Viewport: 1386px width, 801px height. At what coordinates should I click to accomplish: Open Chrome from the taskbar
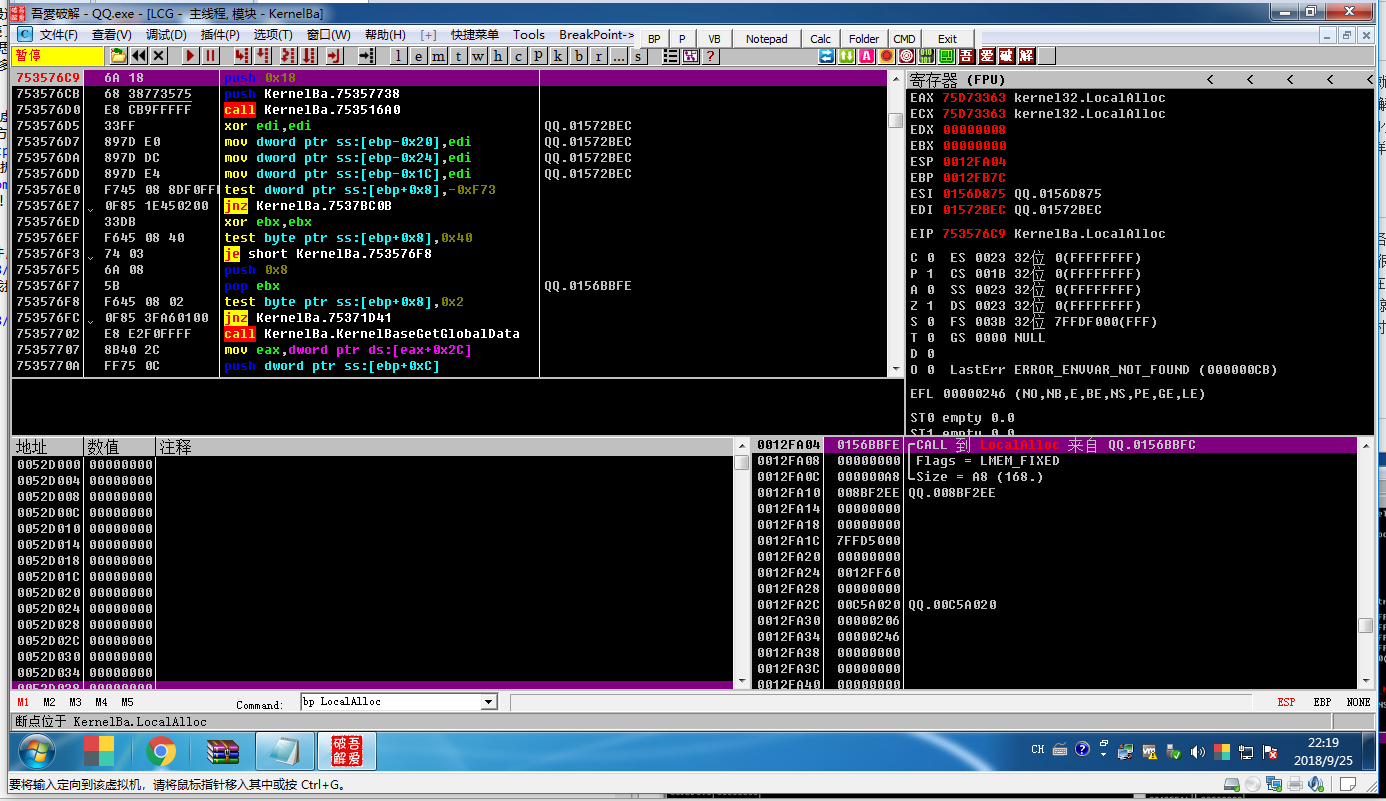(161, 750)
